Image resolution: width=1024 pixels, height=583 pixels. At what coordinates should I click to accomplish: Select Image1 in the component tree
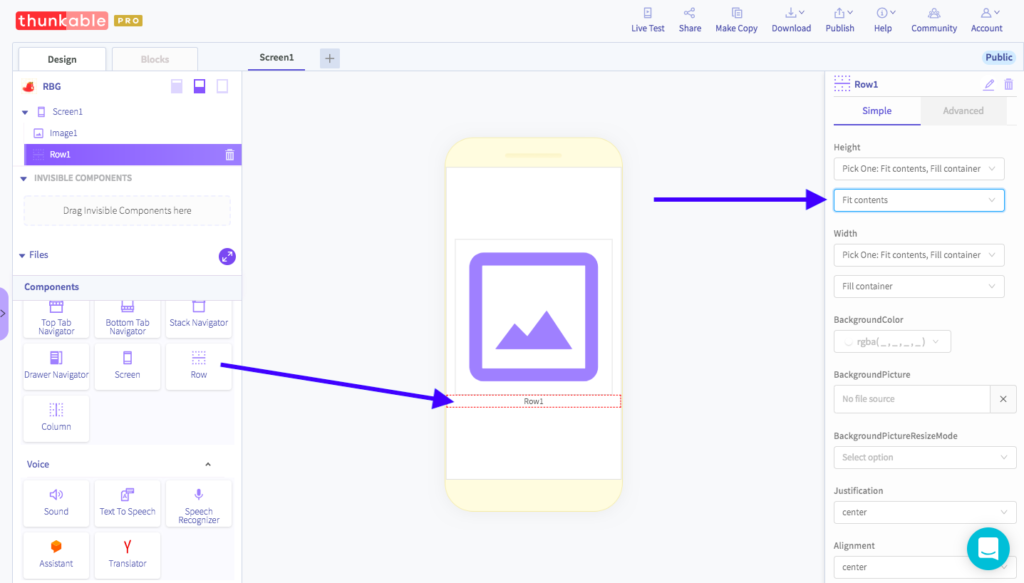click(63, 133)
